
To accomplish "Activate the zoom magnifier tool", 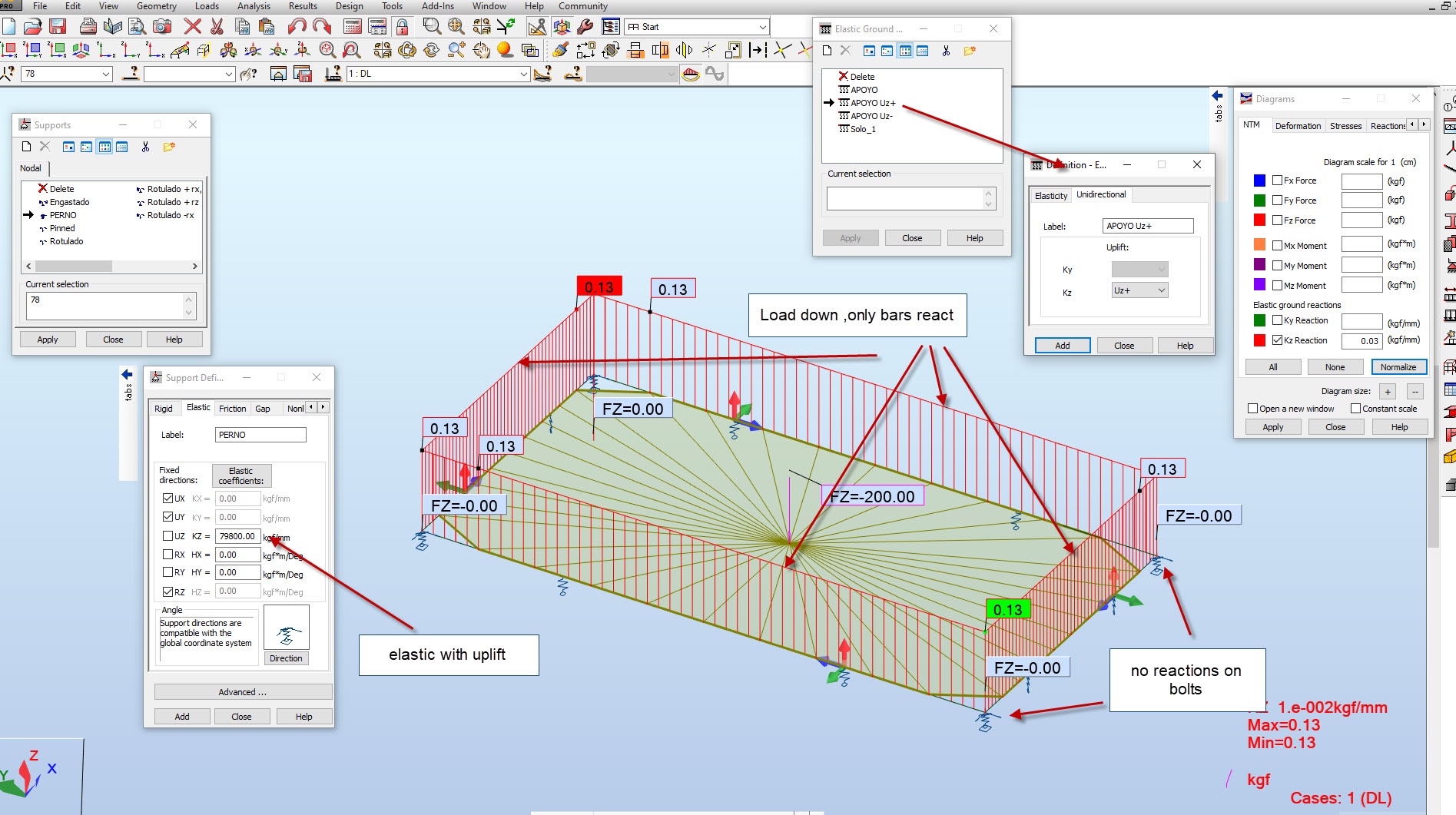I will click(432, 25).
